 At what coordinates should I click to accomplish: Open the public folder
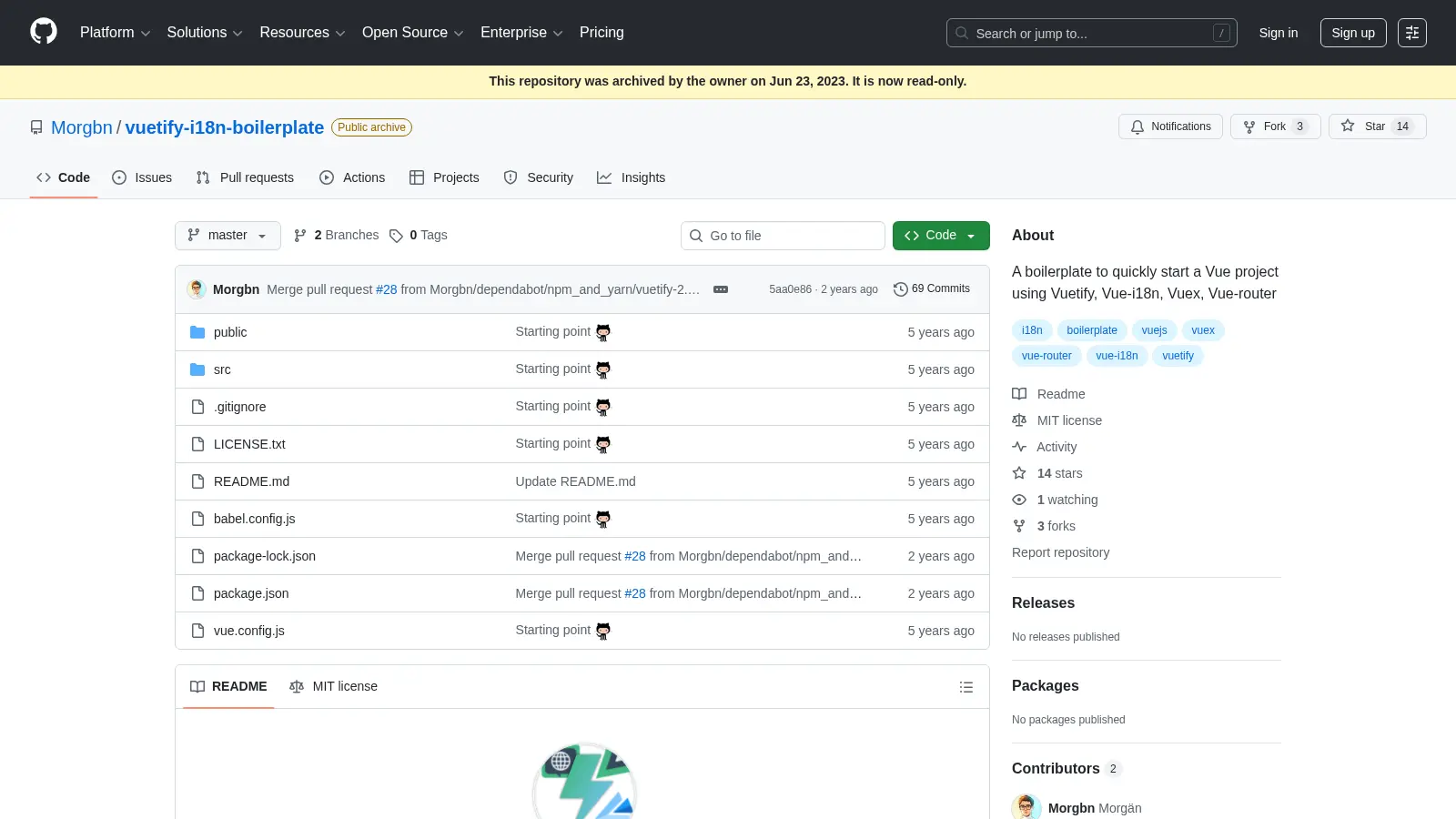(x=230, y=332)
